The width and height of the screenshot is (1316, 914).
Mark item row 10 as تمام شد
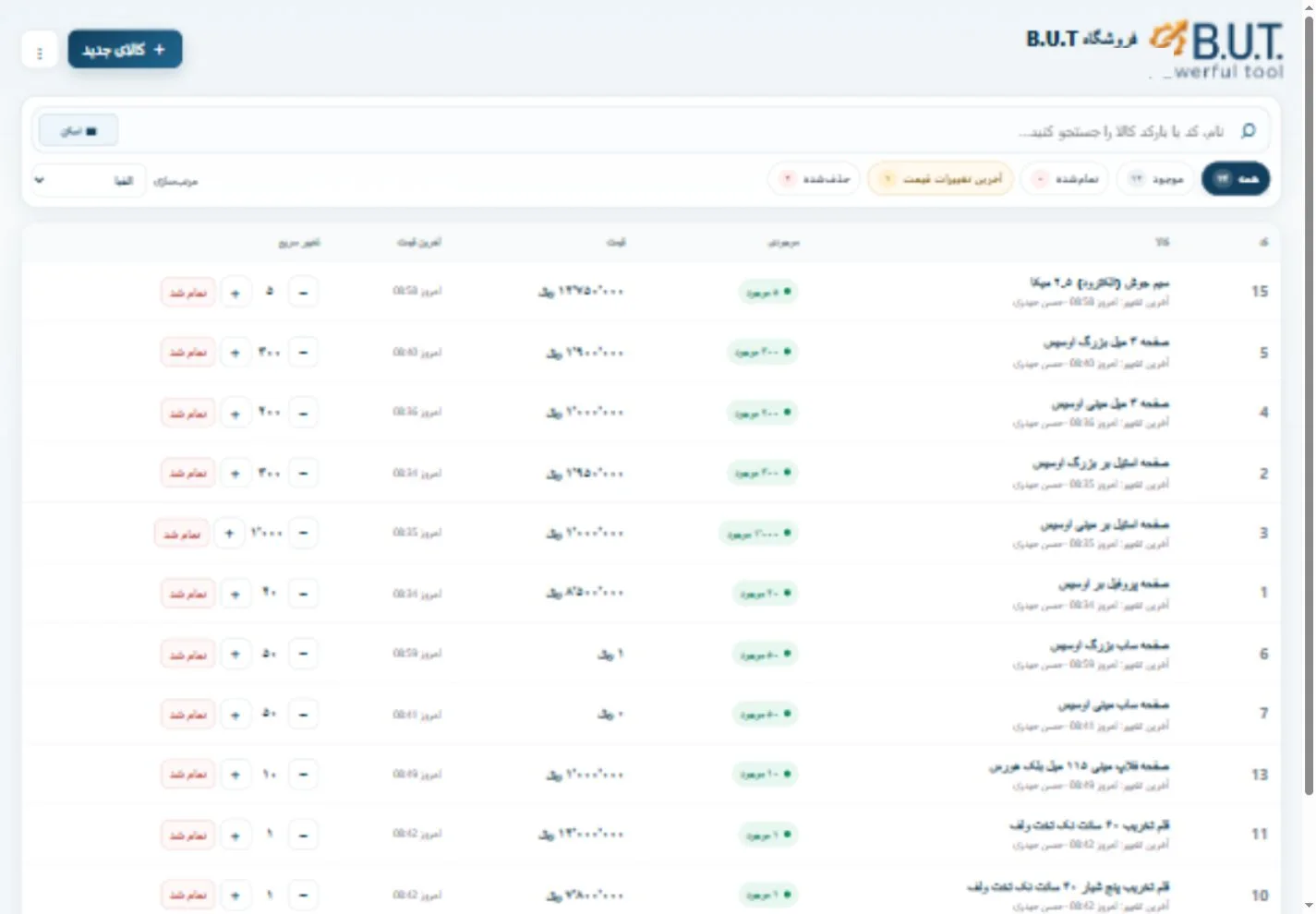pyautogui.click(x=187, y=896)
